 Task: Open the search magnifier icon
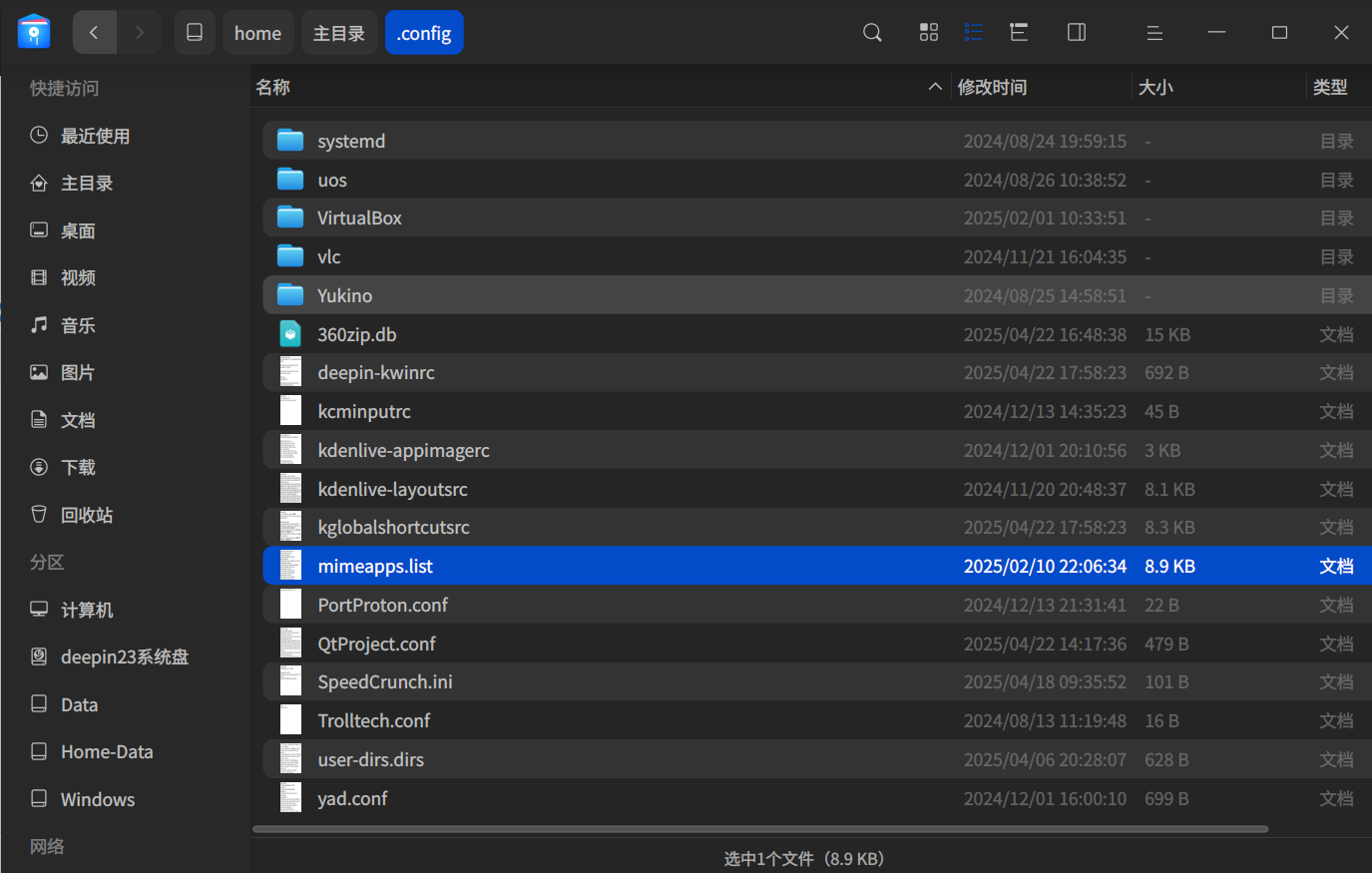coord(872,33)
